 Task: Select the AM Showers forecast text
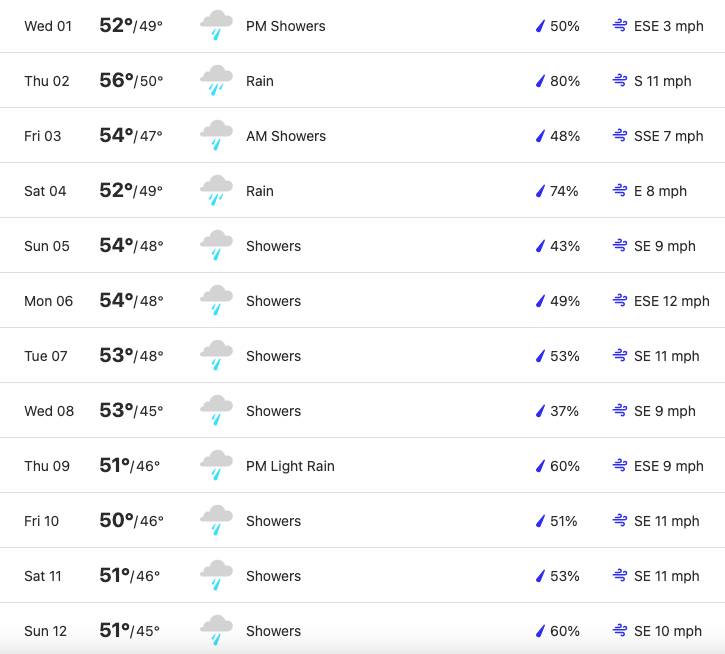286,136
